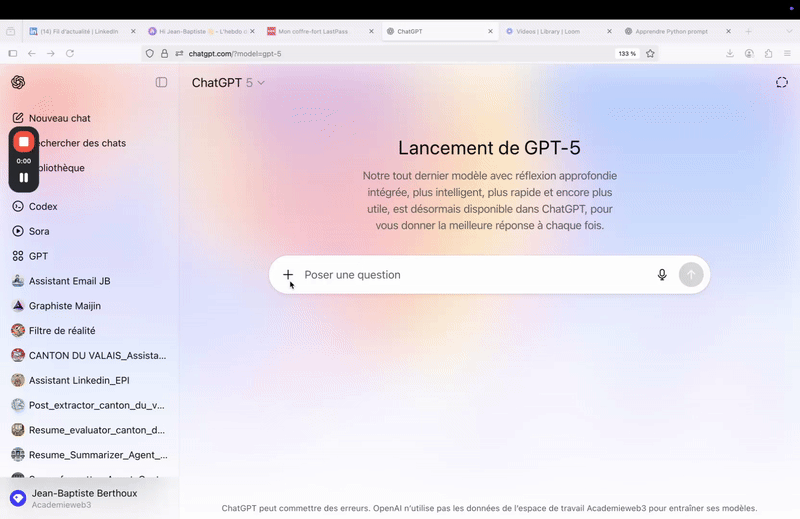This screenshot has width=800, height=519.
Task: Click the microphone dictation icon
Action: point(662,275)
